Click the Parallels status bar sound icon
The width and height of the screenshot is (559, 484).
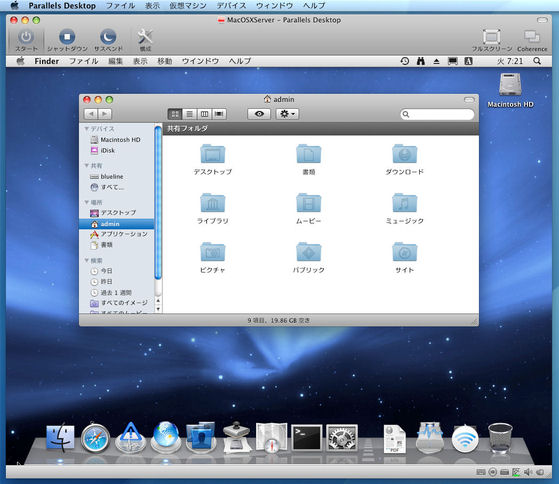pos(528,472)
